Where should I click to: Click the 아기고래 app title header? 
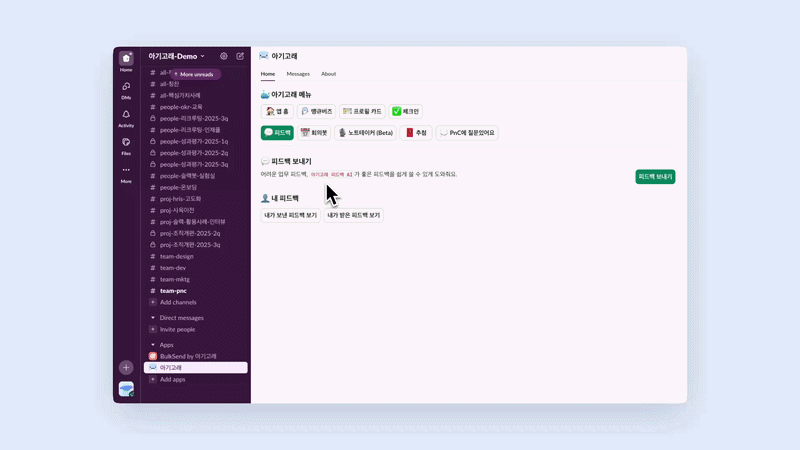click(279, 56)
